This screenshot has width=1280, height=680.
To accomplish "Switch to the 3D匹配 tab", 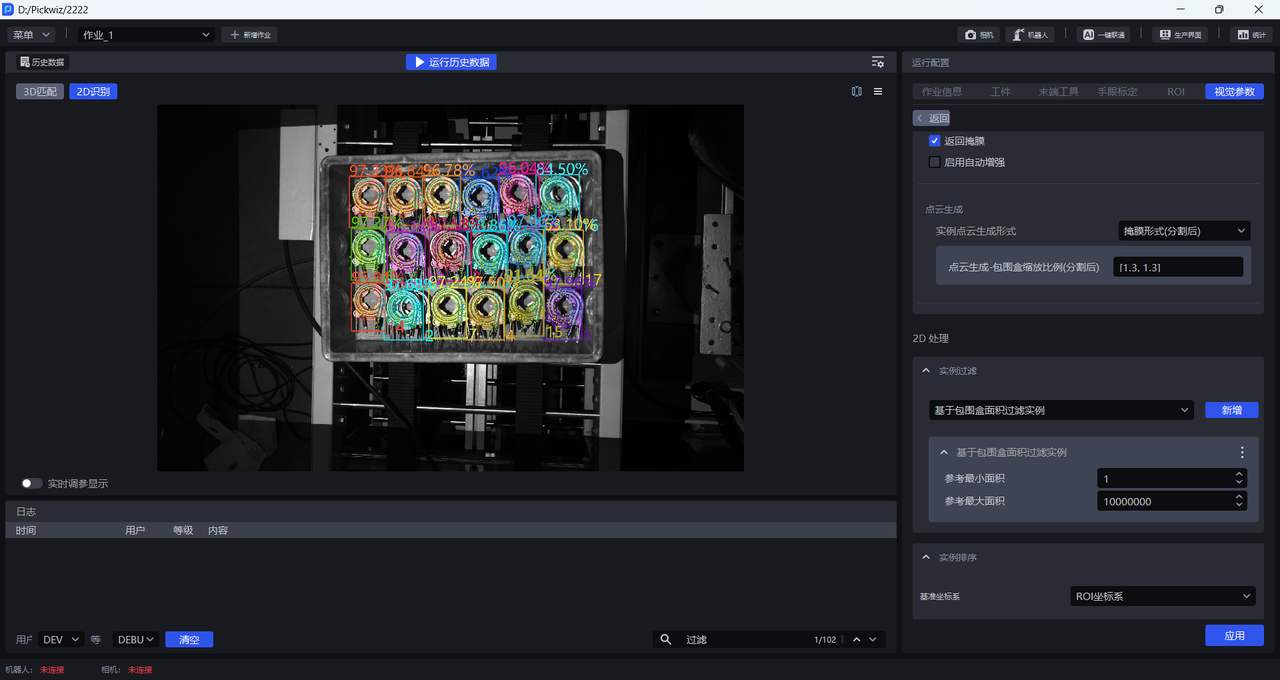I will click(x=40, y=92).
